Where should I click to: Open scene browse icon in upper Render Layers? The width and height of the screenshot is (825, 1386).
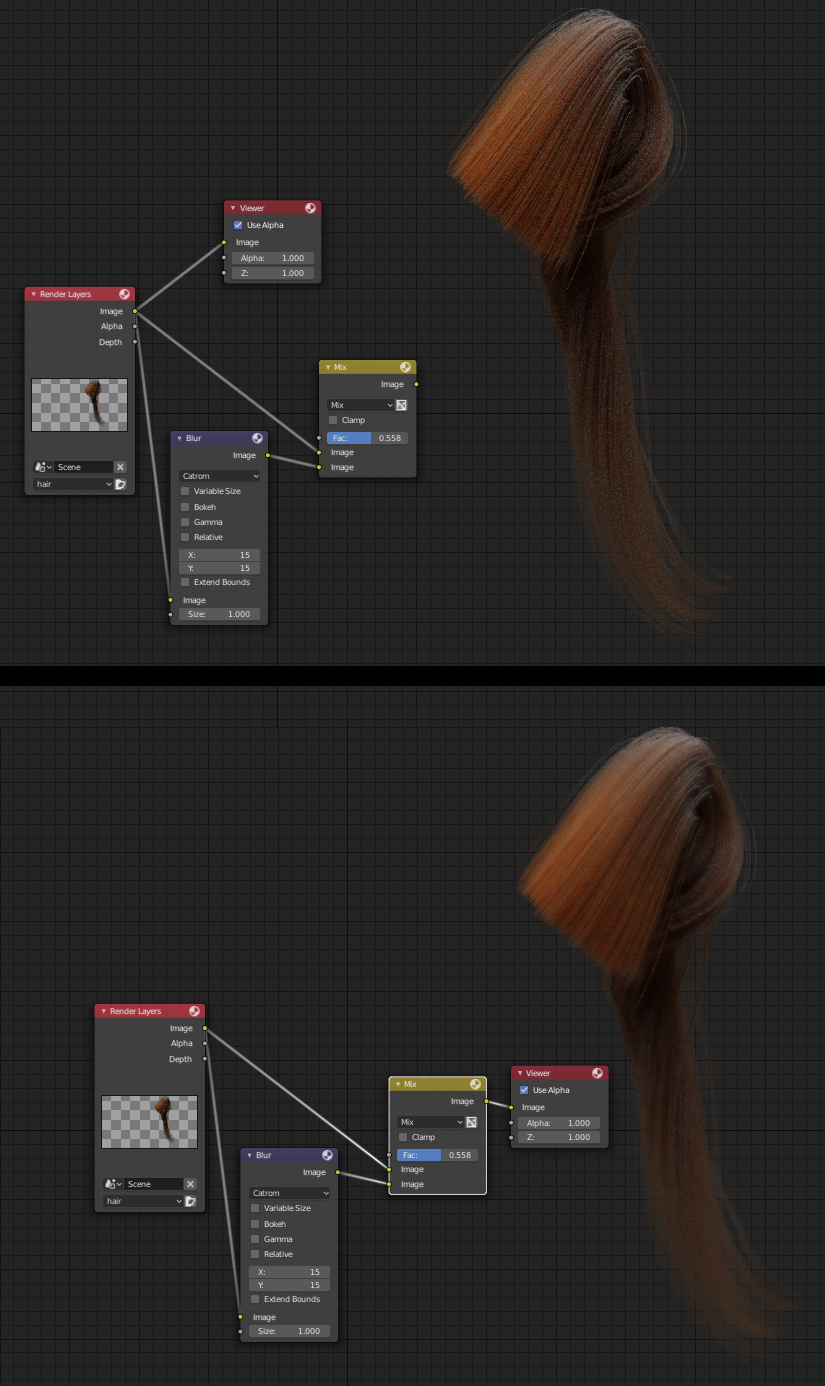[43, 467]
